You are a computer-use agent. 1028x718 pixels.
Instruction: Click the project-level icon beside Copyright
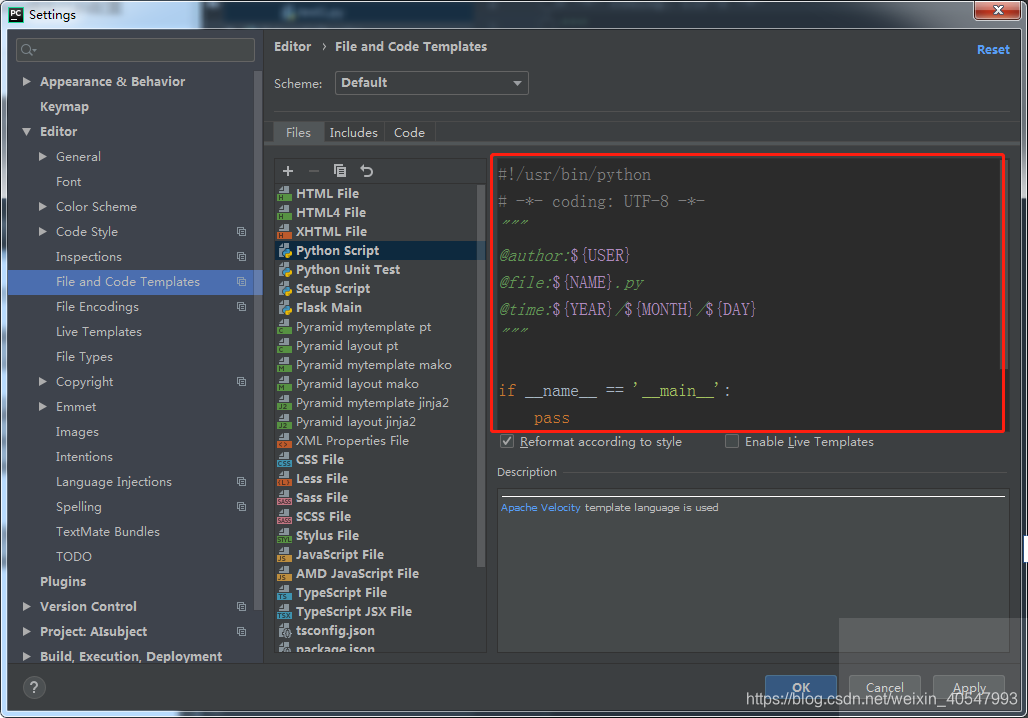point(241,382)
